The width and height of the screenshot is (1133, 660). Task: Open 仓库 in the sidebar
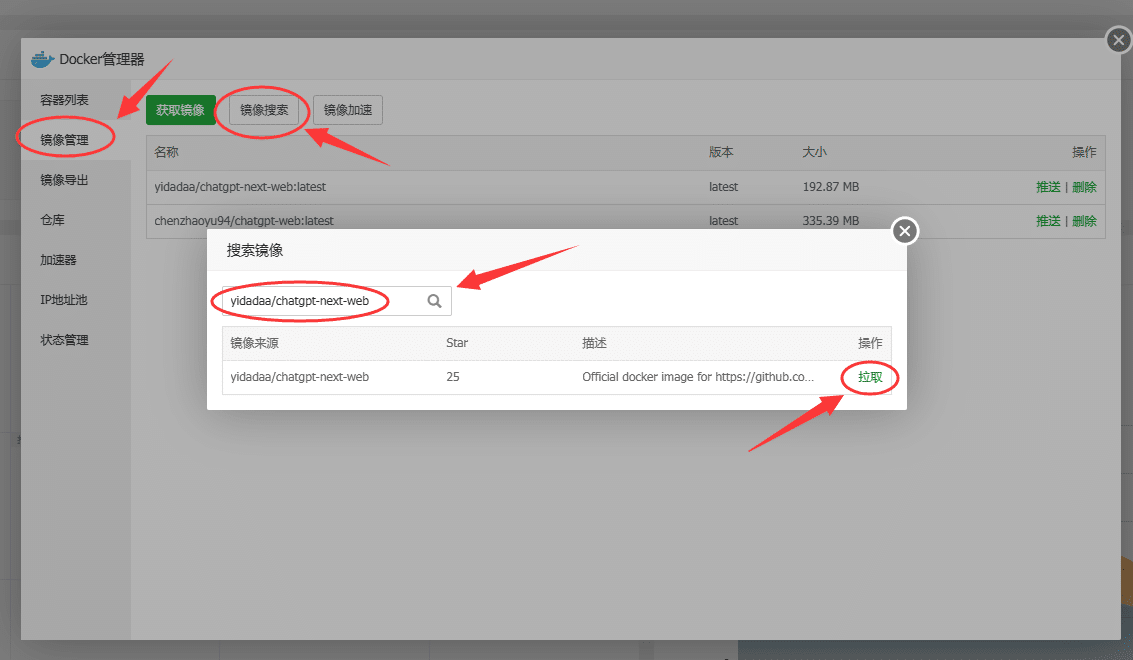58,219
